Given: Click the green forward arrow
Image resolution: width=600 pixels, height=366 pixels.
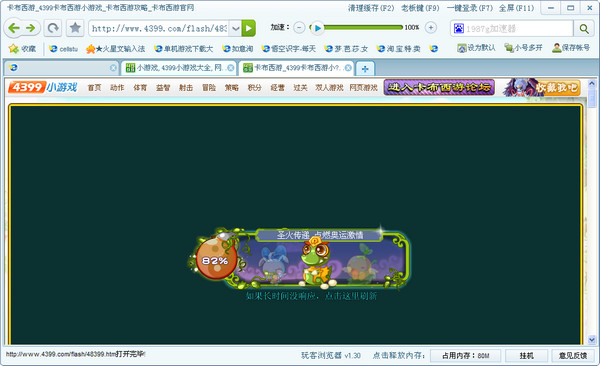Looking at the screenshot, I should 31,28.
